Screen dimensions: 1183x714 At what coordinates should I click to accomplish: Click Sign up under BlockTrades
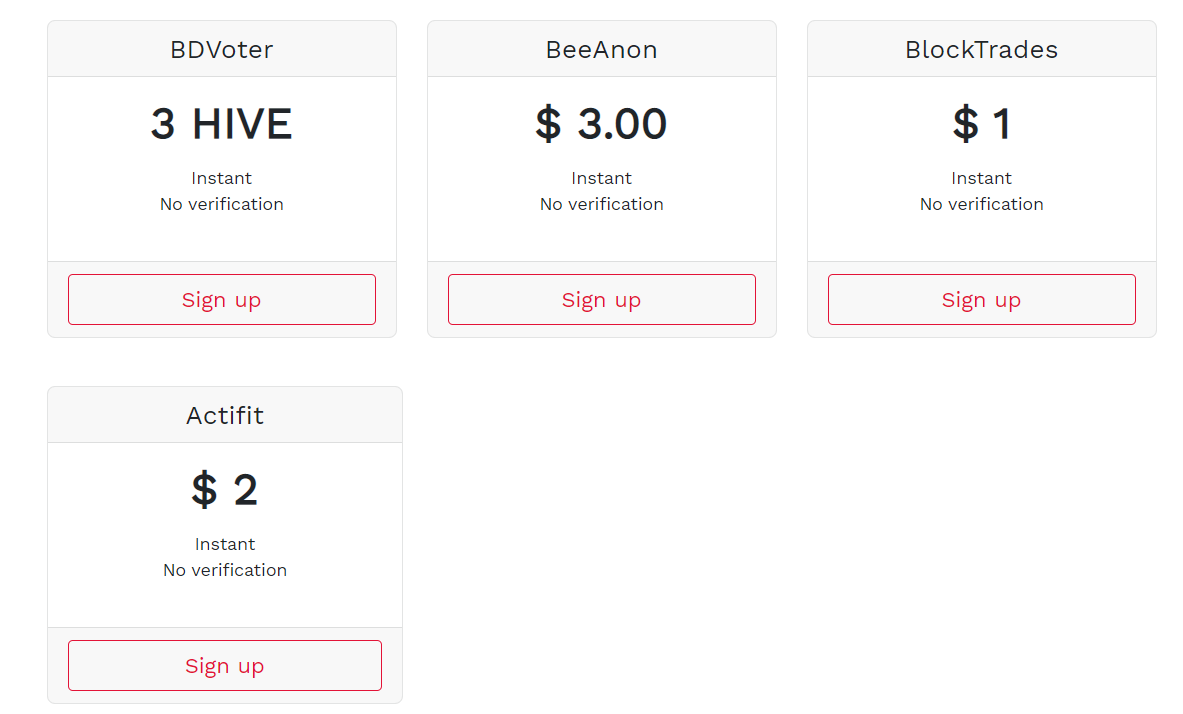982,300
